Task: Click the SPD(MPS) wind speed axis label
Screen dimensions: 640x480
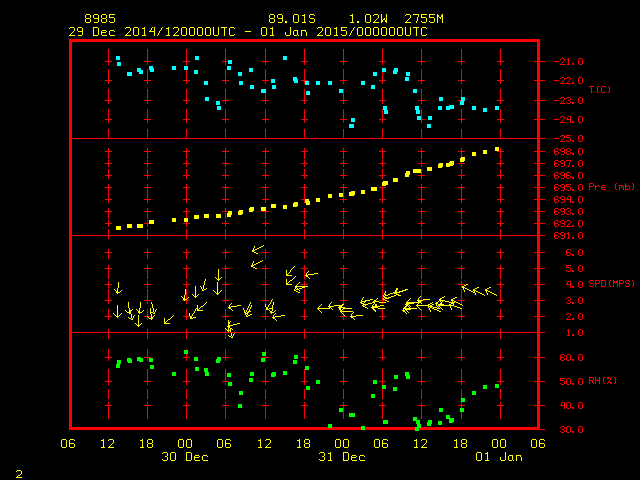Action: [x=611, y=284]
